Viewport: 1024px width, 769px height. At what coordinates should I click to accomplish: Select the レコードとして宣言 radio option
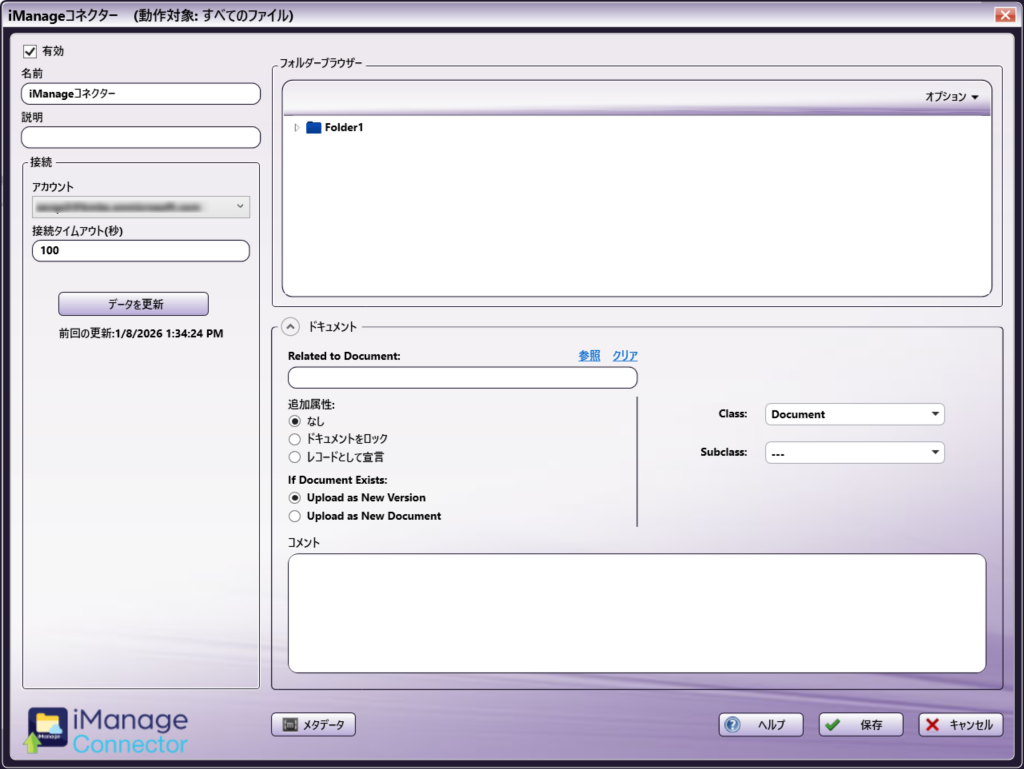point(294,457)
